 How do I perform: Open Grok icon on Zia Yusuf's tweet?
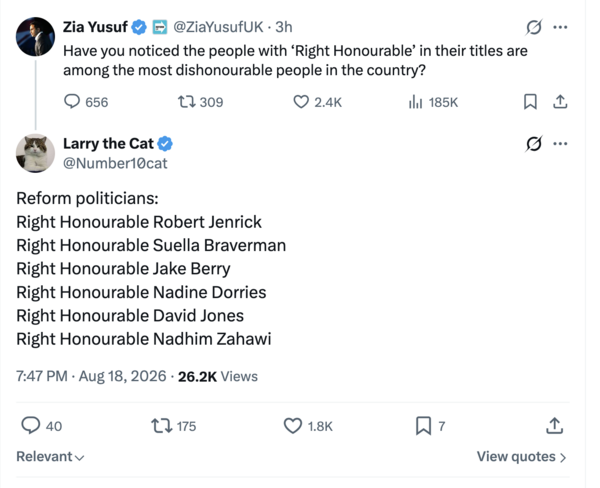[533, 27]
